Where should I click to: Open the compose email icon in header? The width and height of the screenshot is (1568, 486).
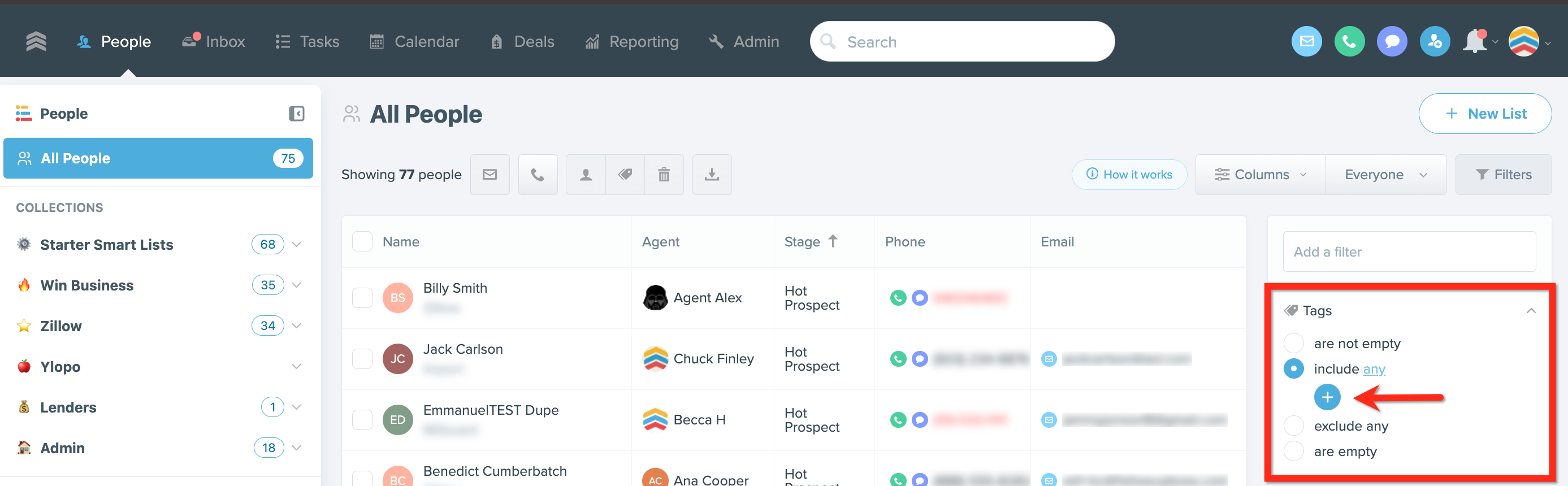(x=1306, y=41)
